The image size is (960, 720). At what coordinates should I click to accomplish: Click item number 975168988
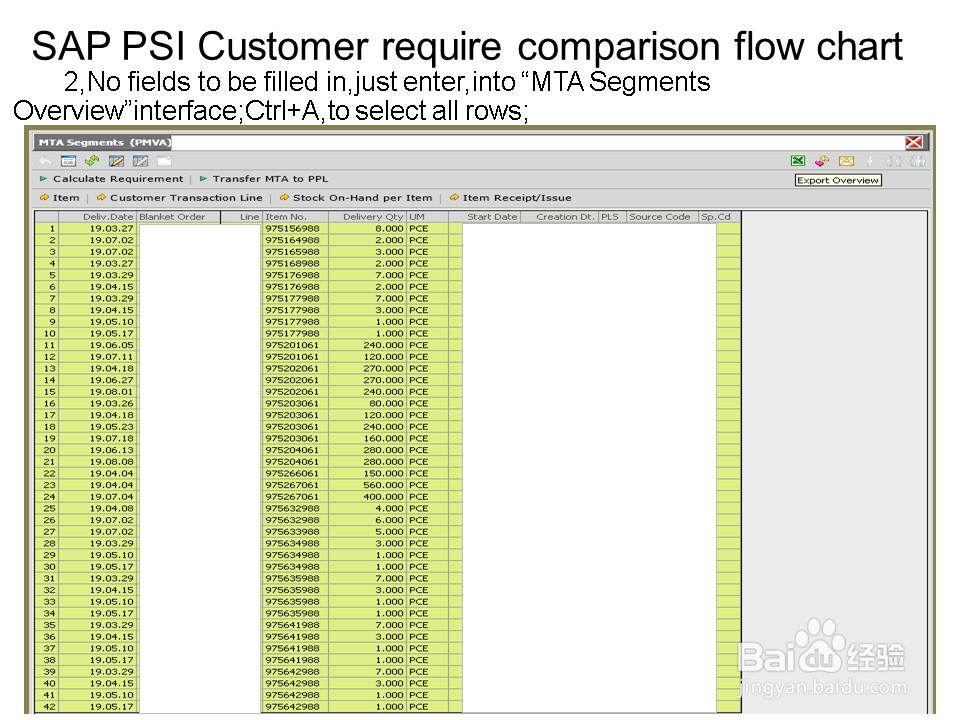295,263
